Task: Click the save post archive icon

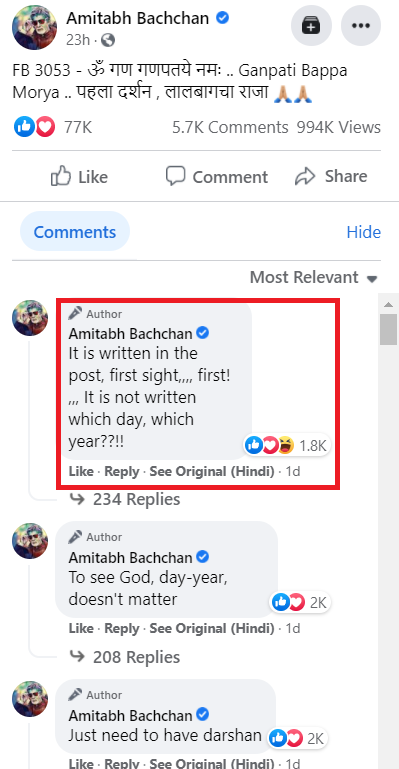Action: click(x=311, y=26)
